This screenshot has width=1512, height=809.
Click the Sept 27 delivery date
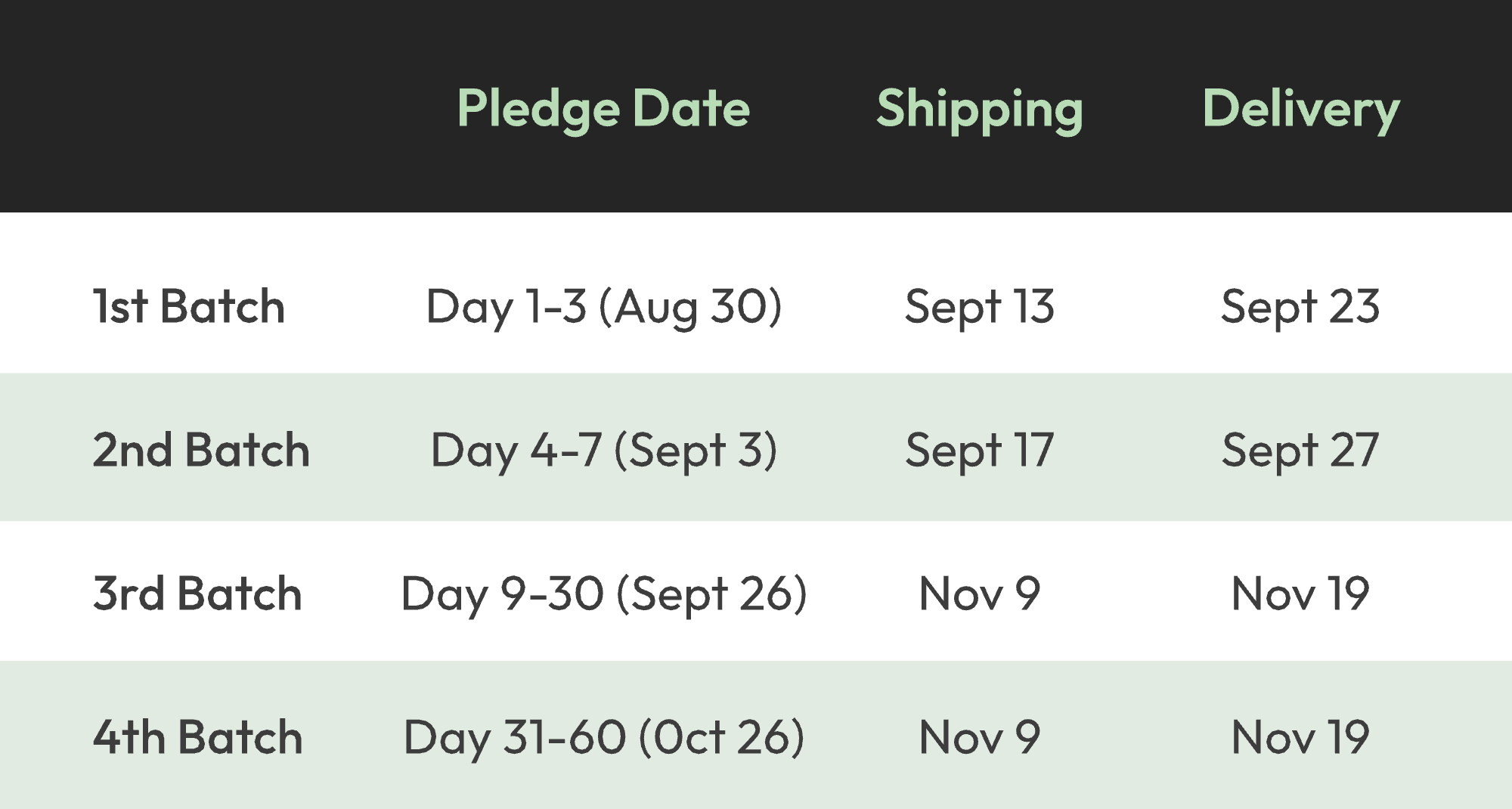(x=1300, y=451)
